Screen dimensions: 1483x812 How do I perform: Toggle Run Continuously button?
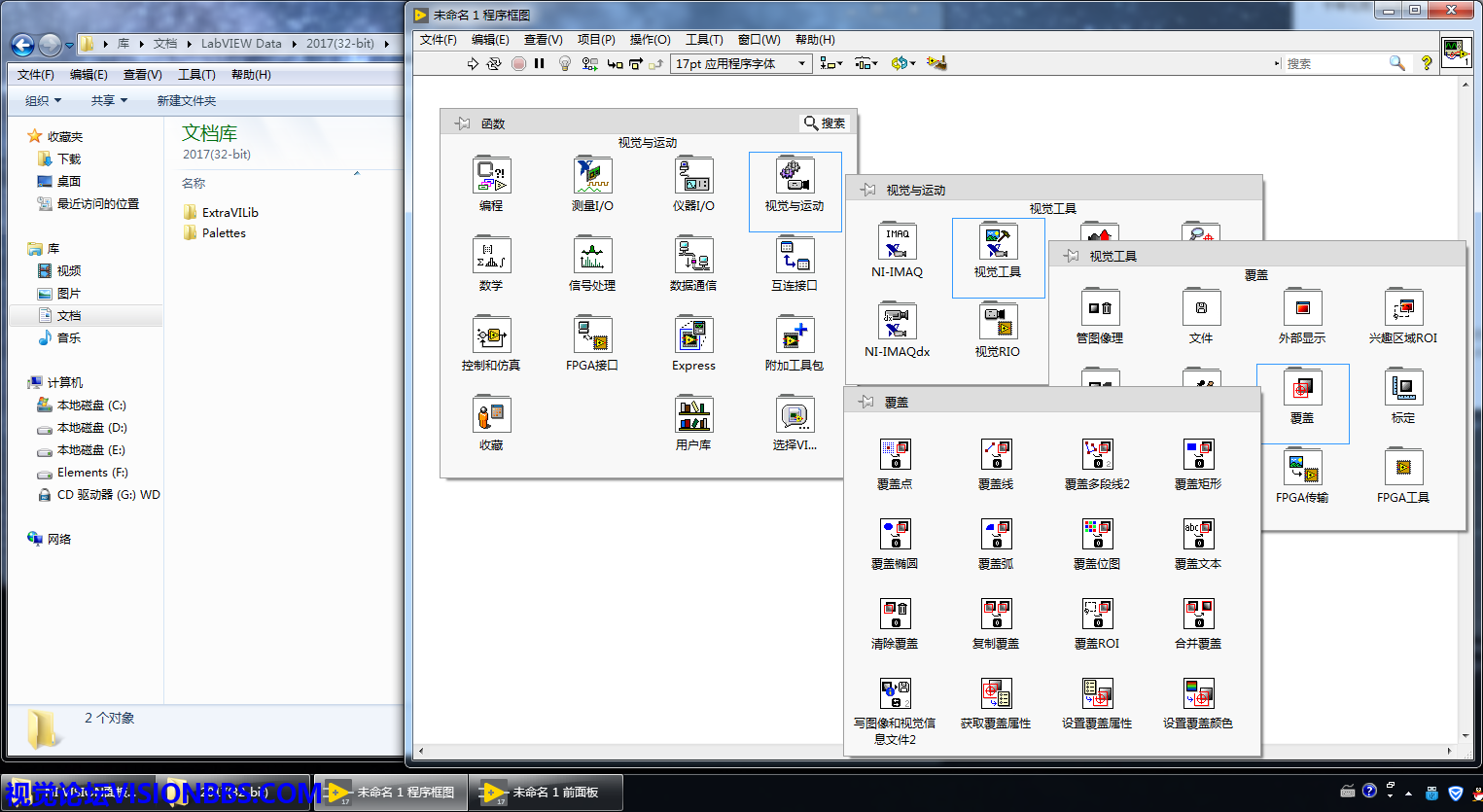494,63
